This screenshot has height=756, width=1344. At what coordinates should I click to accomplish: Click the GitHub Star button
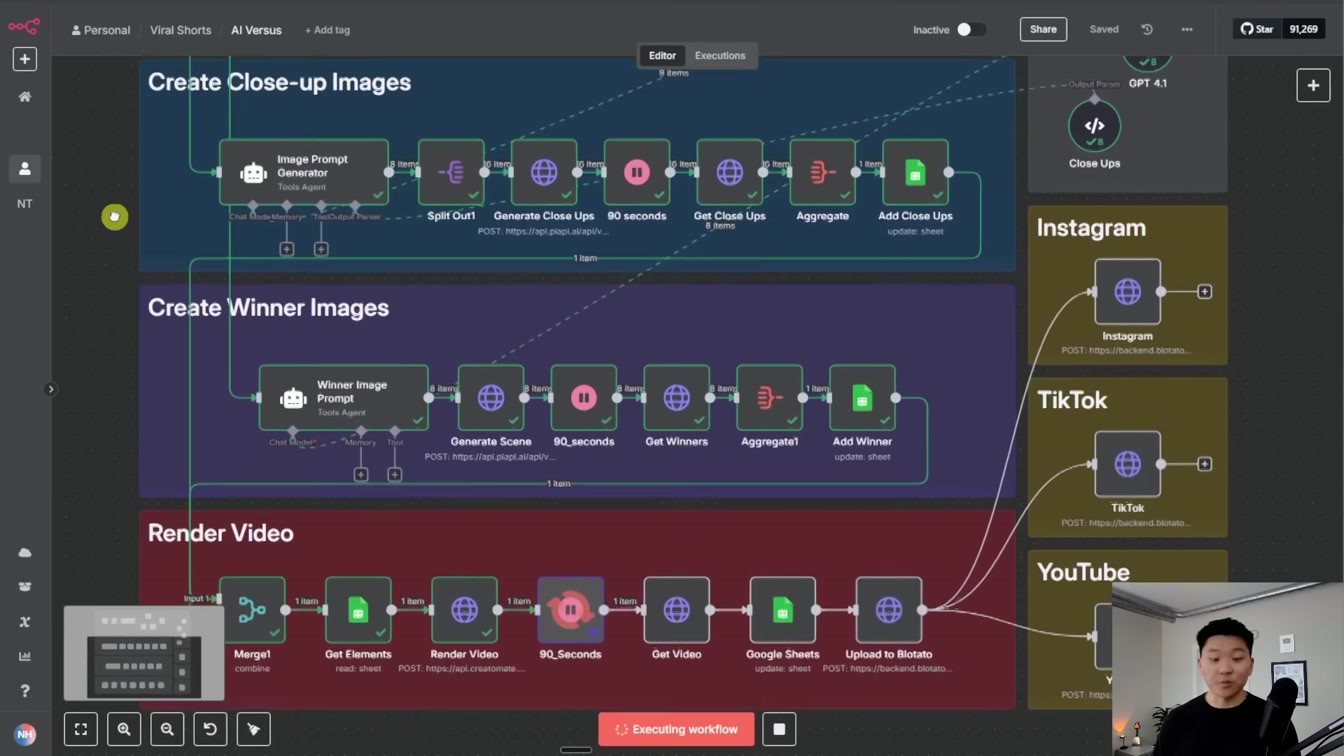pos(1257,30)
